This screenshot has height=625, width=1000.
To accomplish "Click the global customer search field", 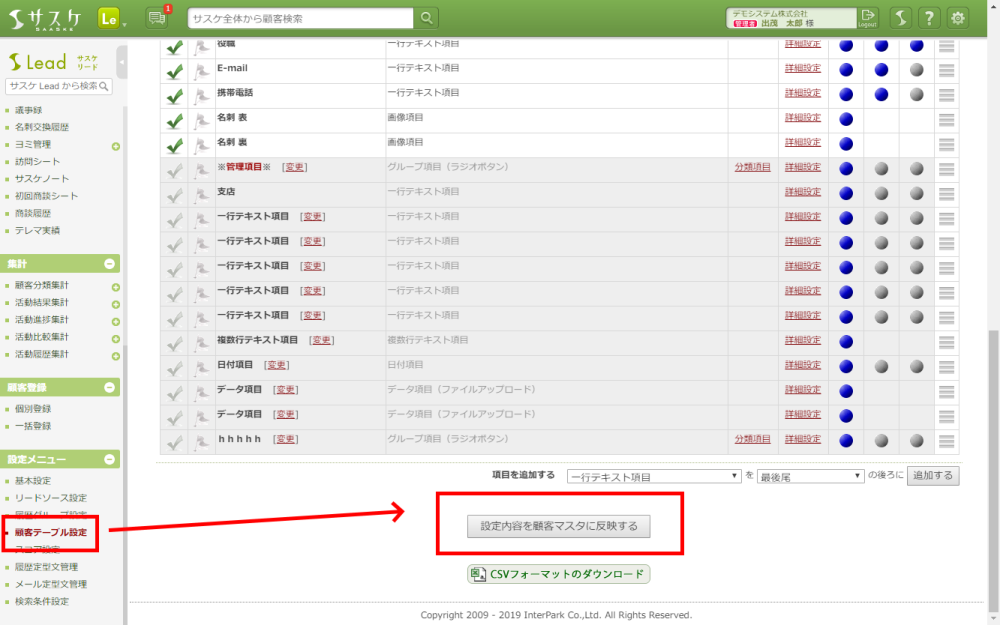I will pyautogui.click(x=300, y=18).
